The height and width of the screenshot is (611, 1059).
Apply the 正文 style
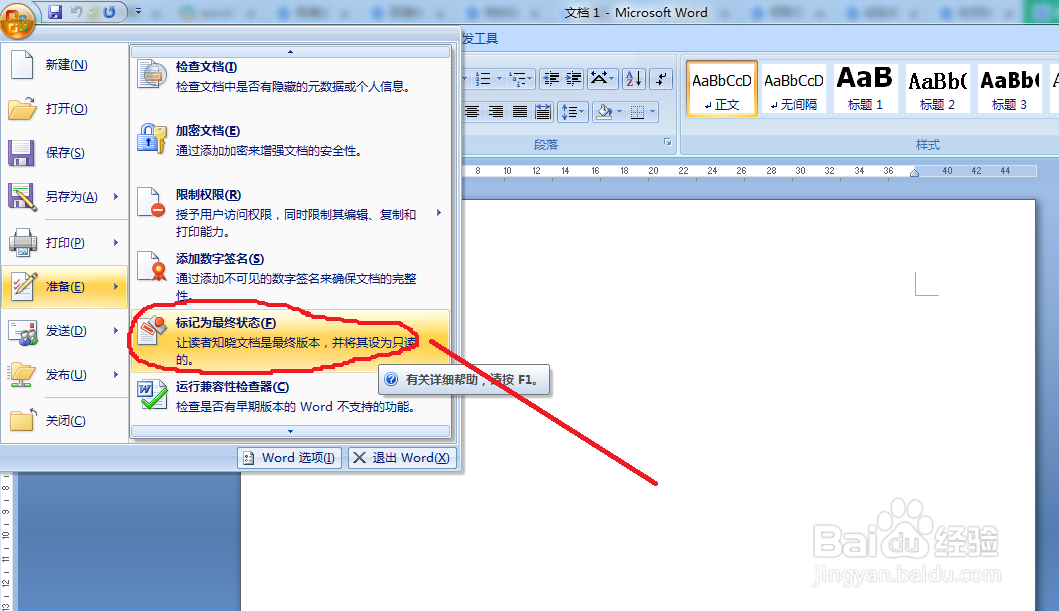click(722, 89)
